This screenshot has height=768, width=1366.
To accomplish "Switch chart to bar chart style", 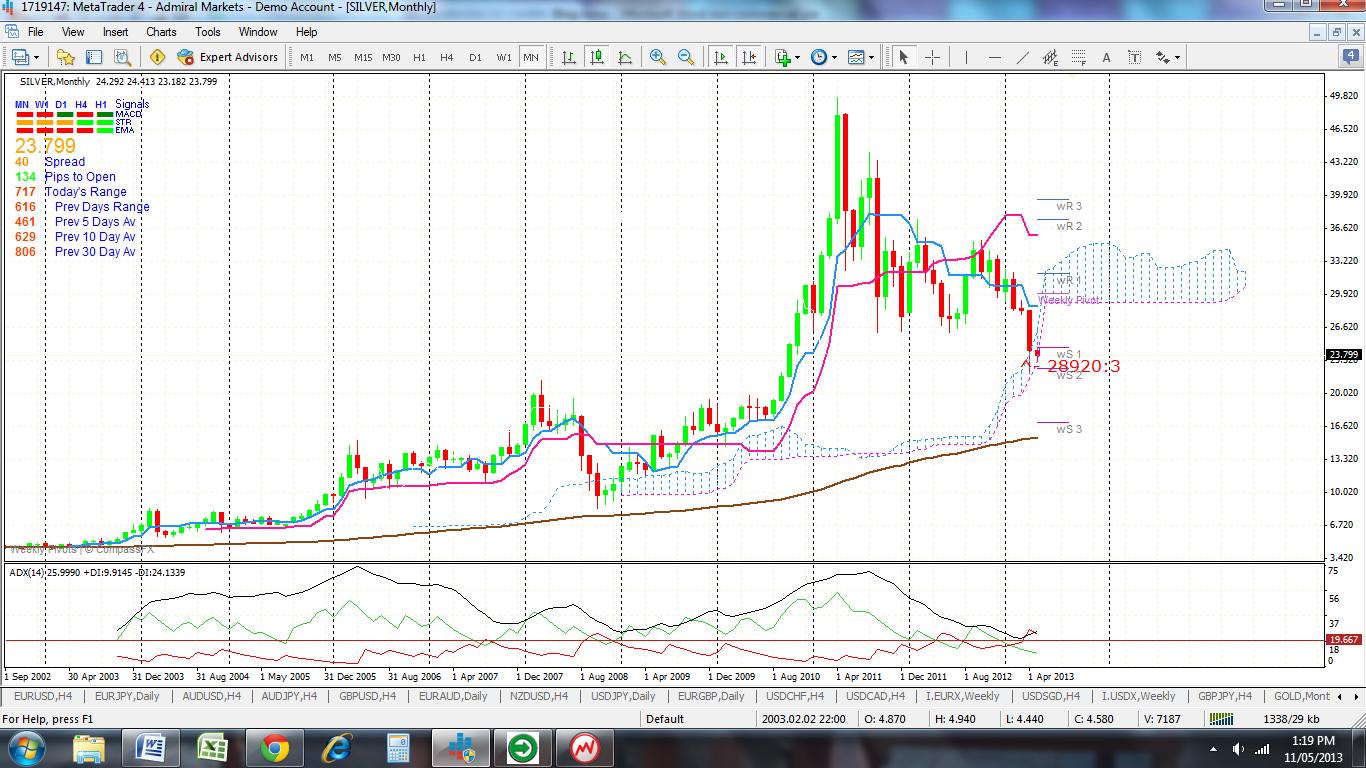I will point(569,57).
